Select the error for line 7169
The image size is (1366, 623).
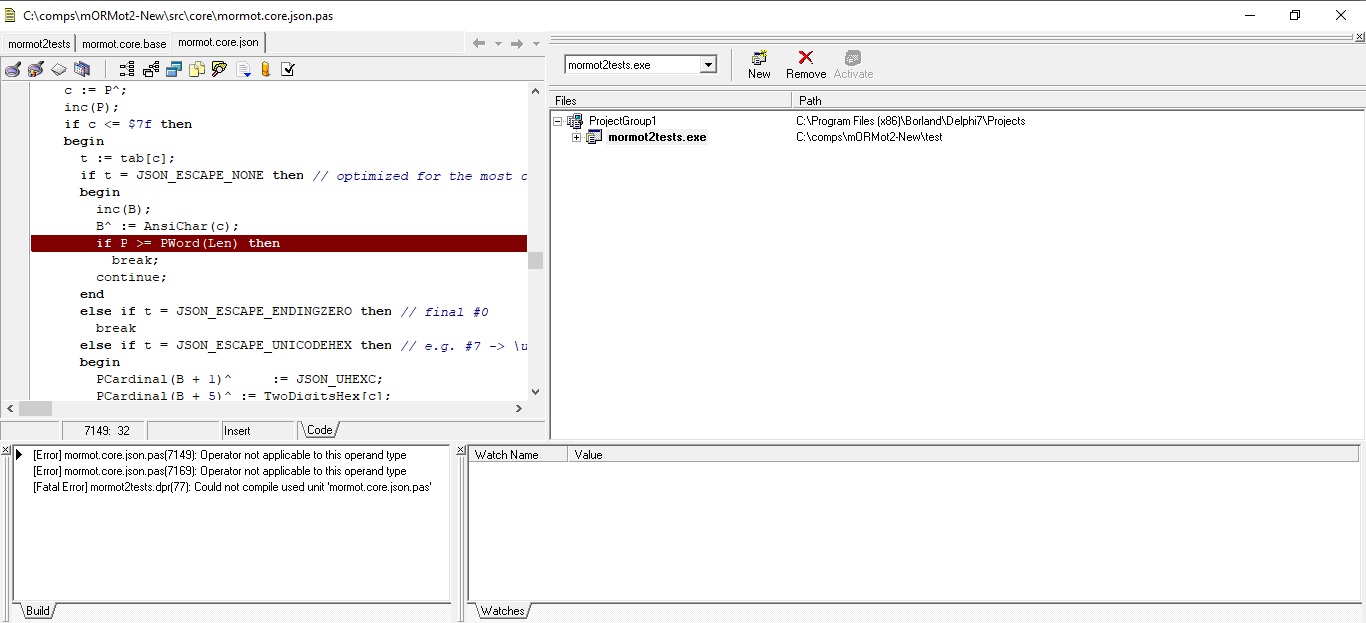click(x=219, y=471)
